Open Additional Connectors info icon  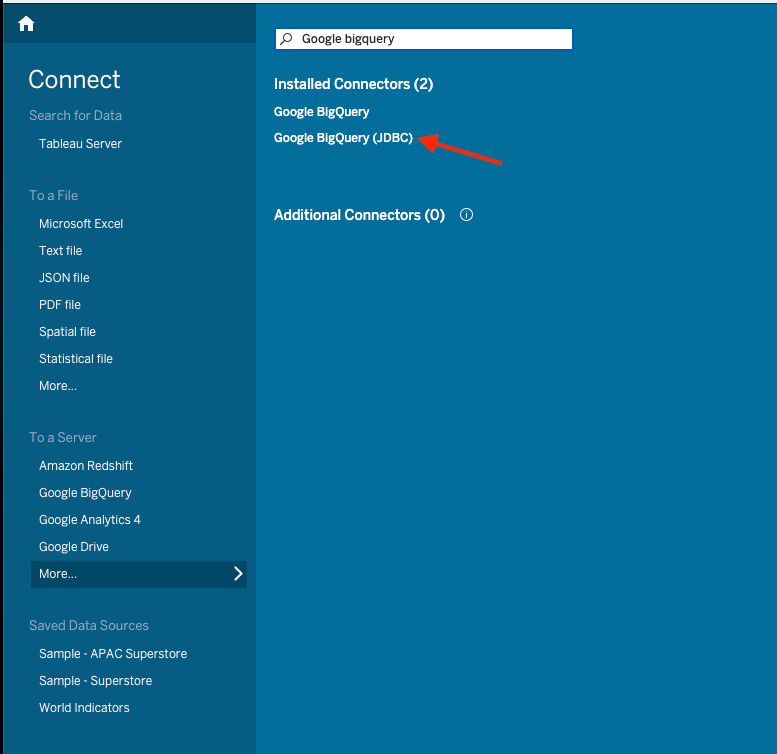[x=466, y=215]
